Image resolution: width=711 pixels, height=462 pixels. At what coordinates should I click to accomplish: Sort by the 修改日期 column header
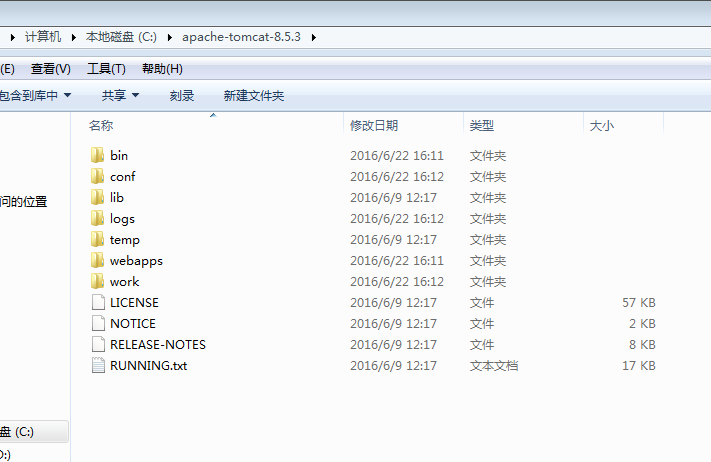(374, 126)
